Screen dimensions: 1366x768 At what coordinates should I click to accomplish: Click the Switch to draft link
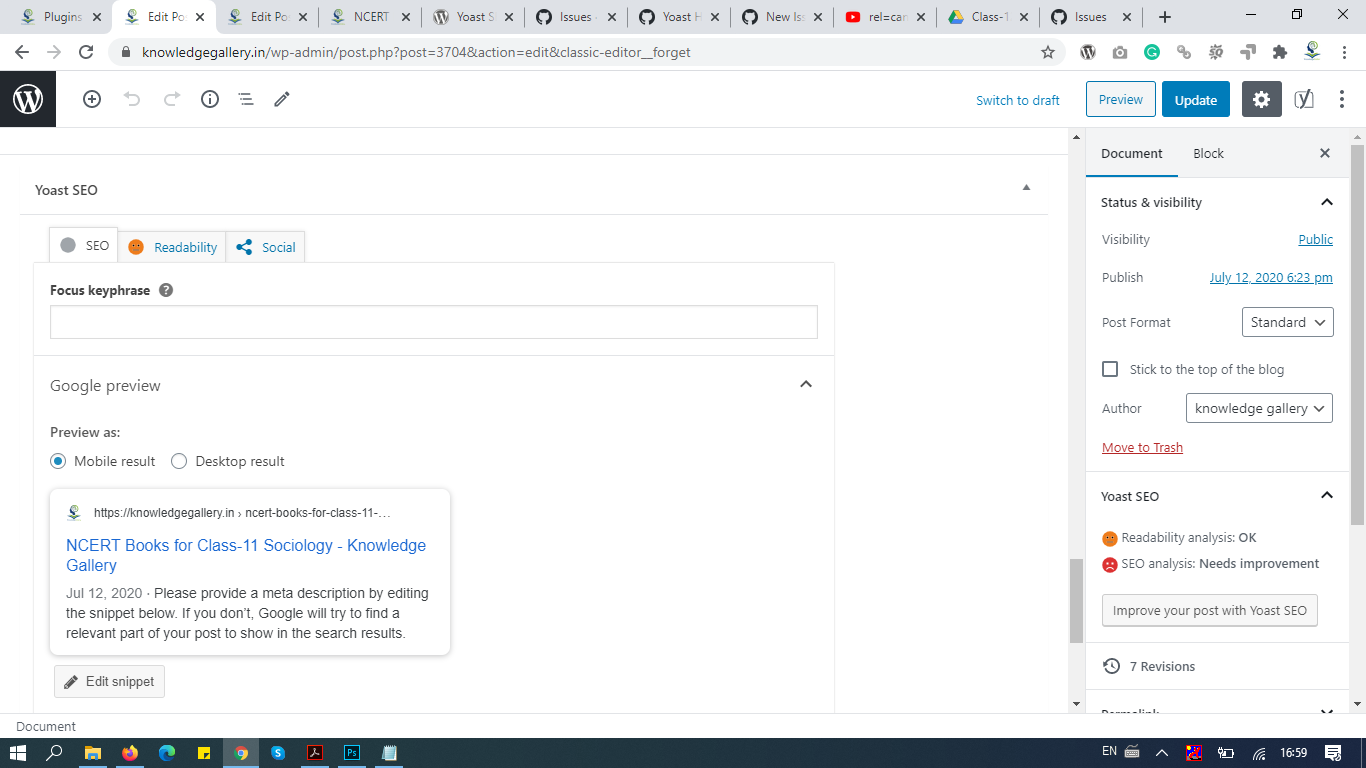[1018, 99]
